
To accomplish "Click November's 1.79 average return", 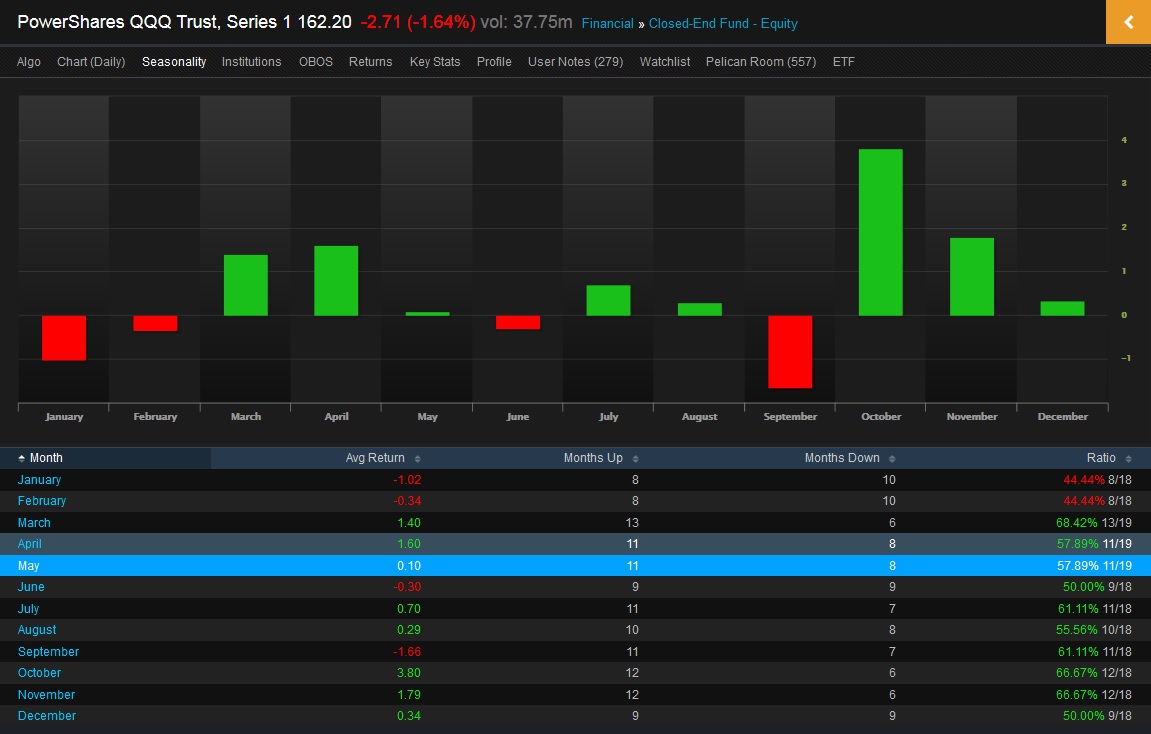I will point(409,694).
